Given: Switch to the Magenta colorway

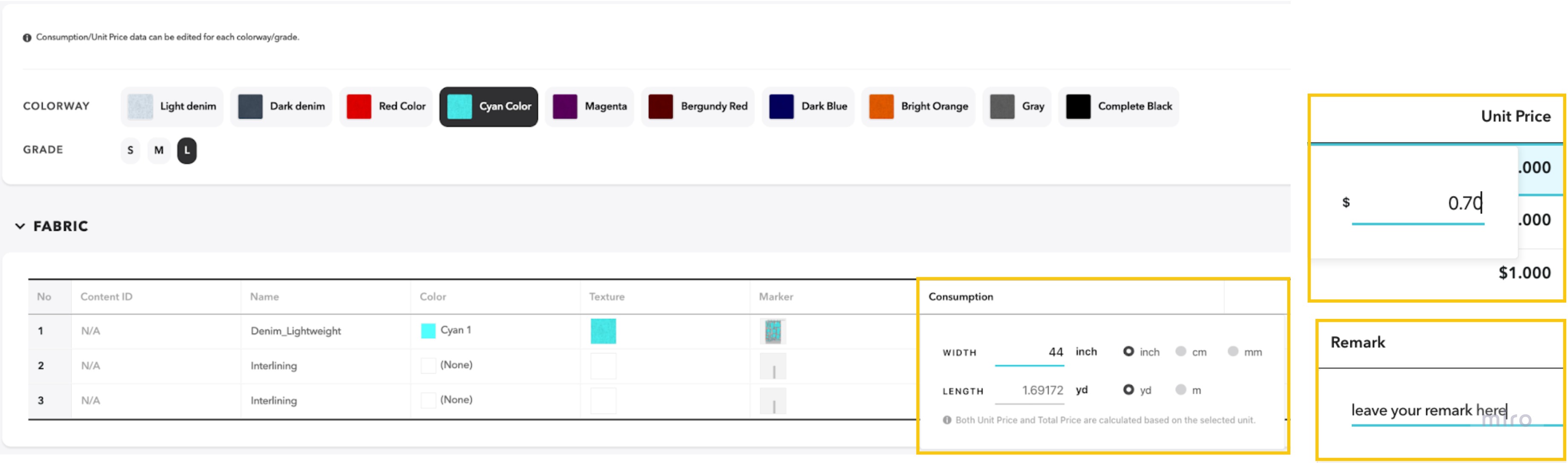Looking at the screenshot, I should pyautogui.click(x=590, y=107).
